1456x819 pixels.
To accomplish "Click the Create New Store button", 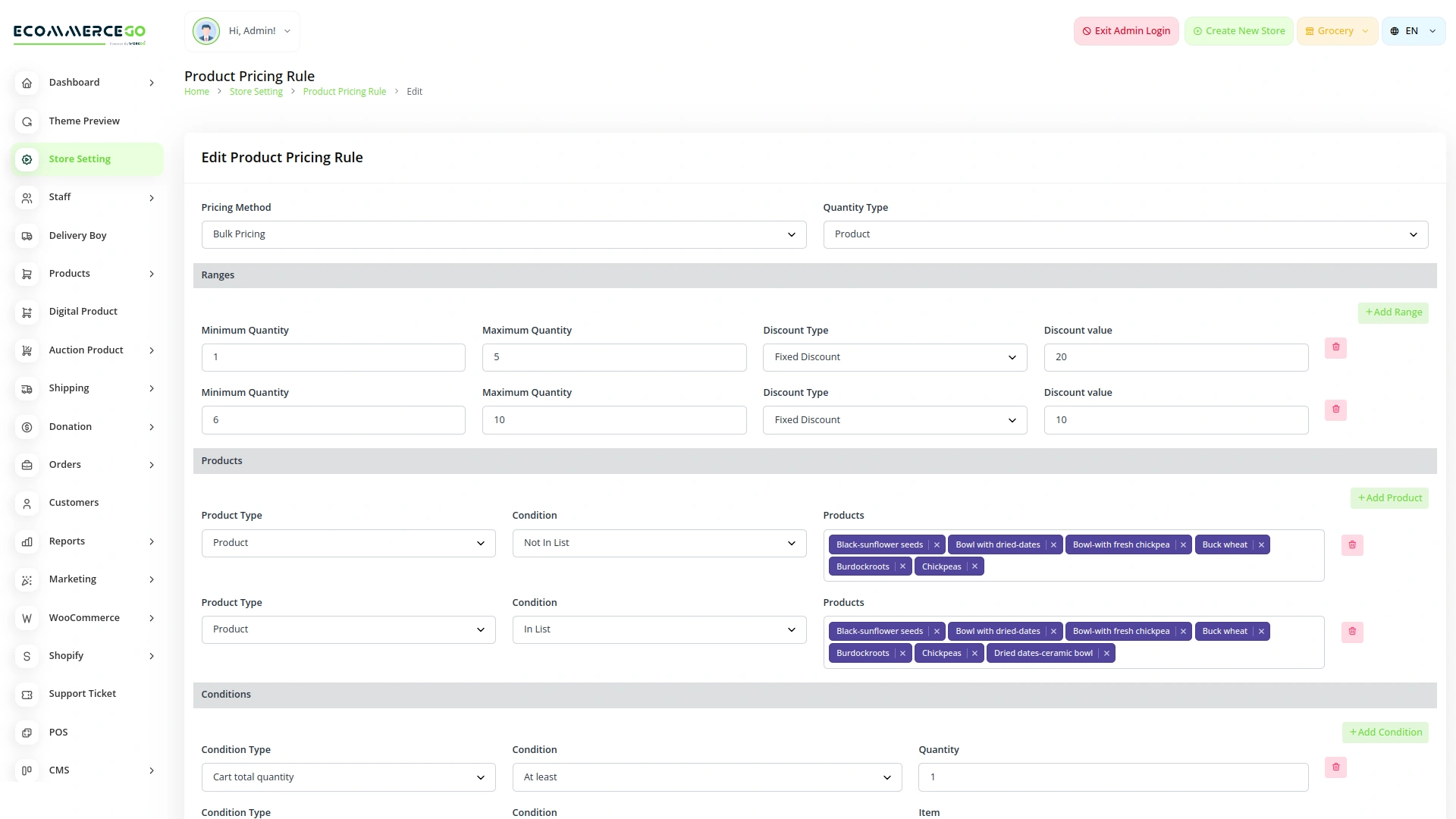I will click(1238, 31).
